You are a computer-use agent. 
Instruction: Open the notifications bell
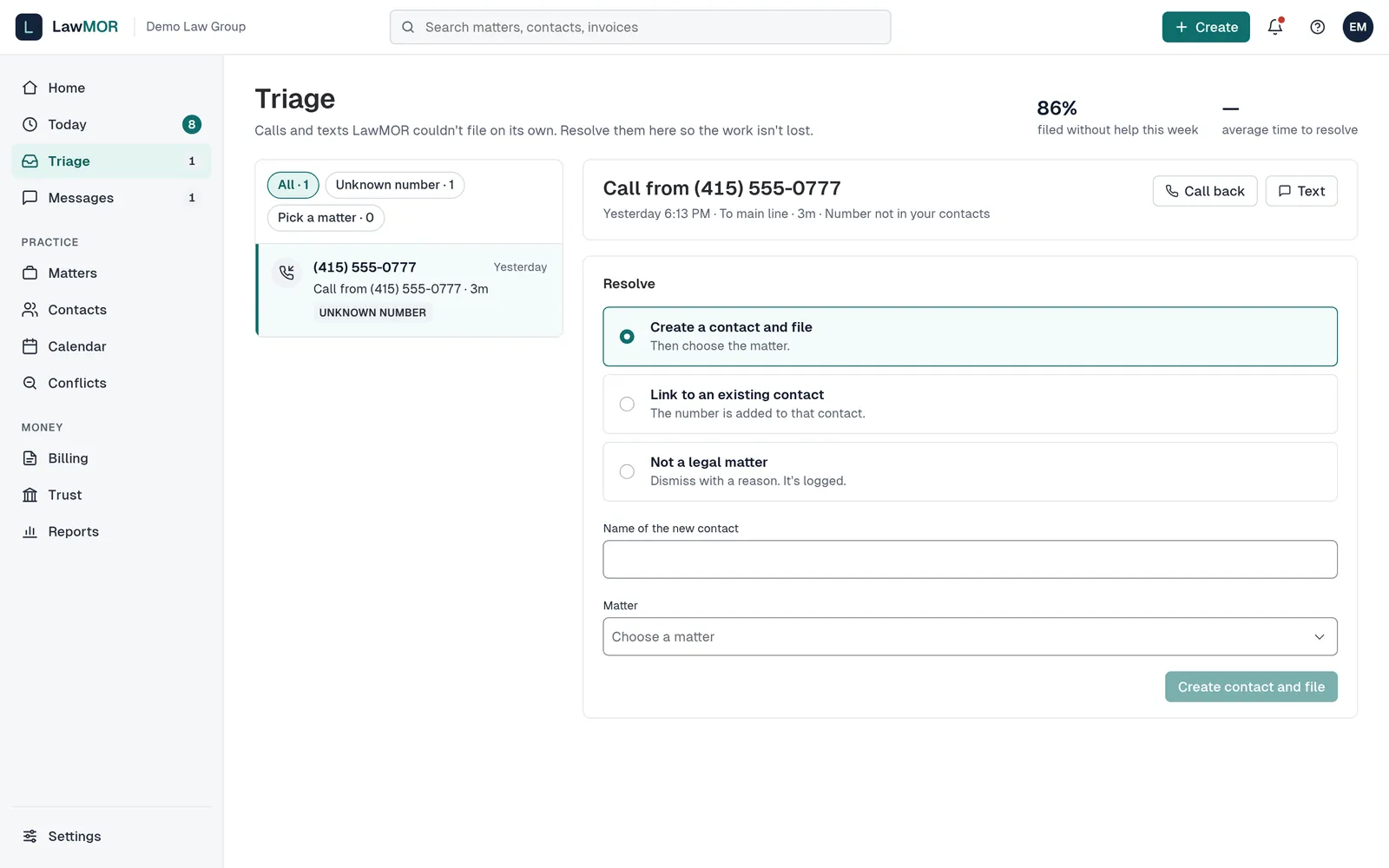coord(1275,27)
